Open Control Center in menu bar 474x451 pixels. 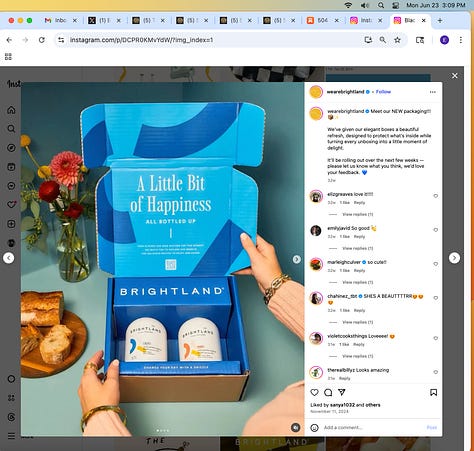pyautogui.click(x=396, y=5)
